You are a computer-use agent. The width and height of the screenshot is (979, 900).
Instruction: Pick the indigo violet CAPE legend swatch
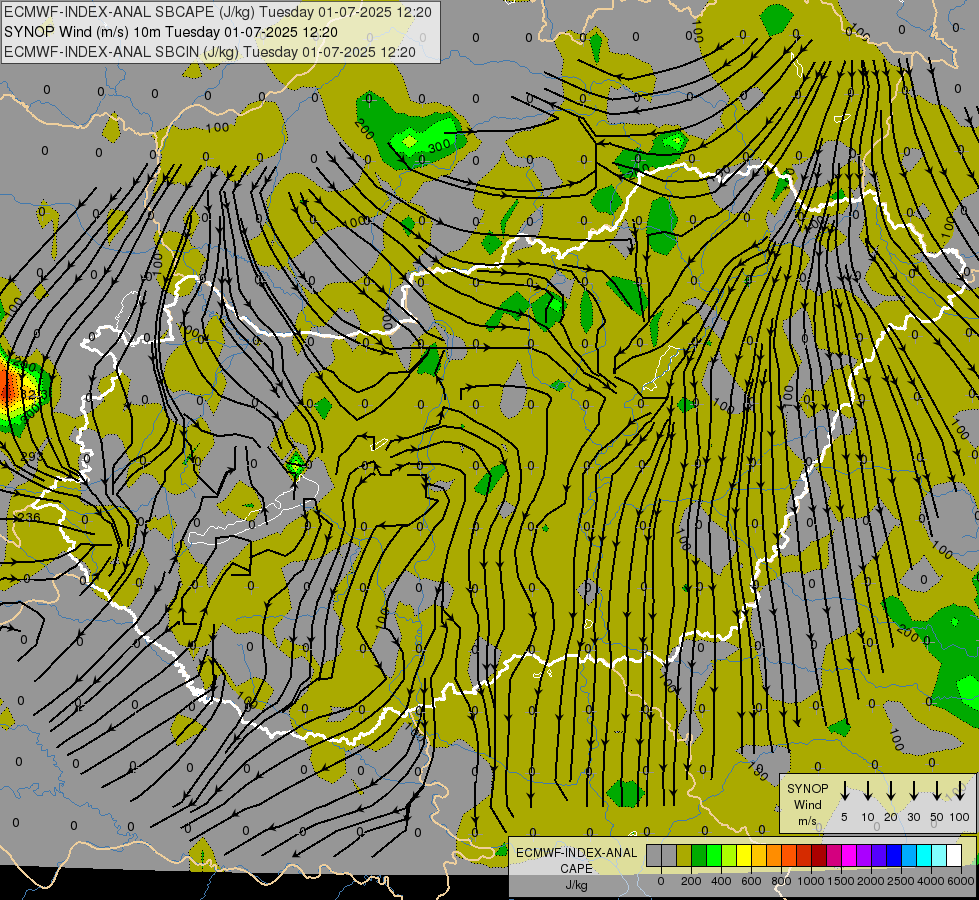pos(878,855)
